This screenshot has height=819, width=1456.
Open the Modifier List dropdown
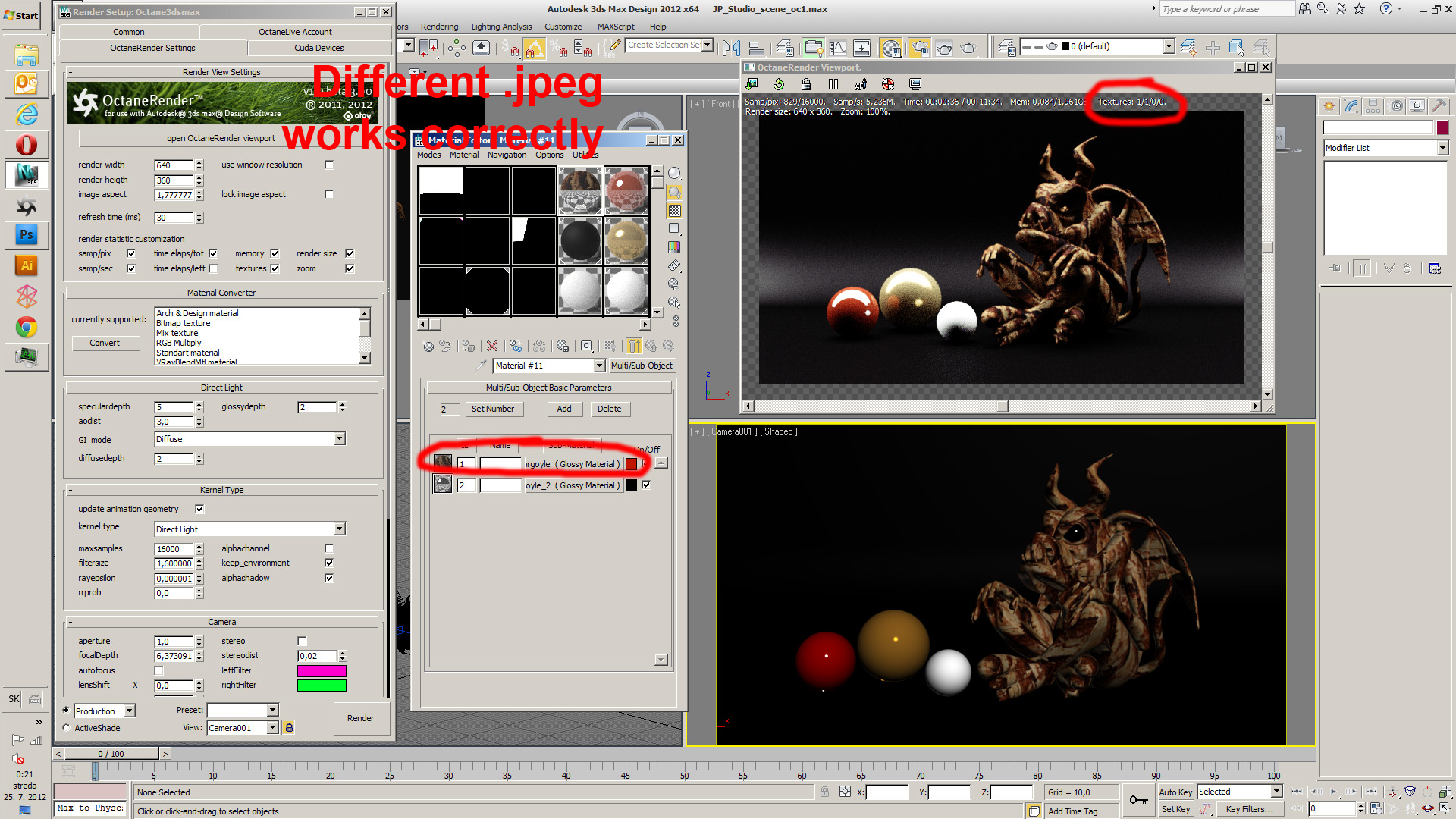[x=1442, y=148]
